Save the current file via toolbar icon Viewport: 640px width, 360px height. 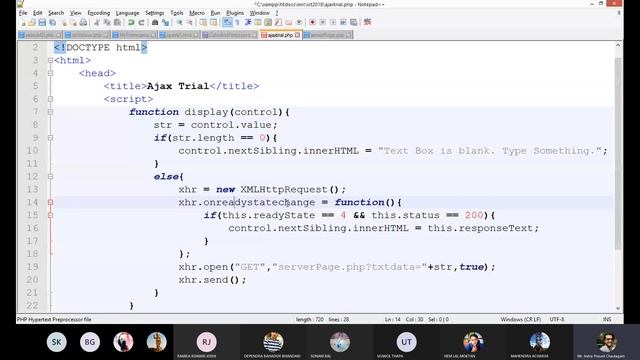tap(42, 22)
